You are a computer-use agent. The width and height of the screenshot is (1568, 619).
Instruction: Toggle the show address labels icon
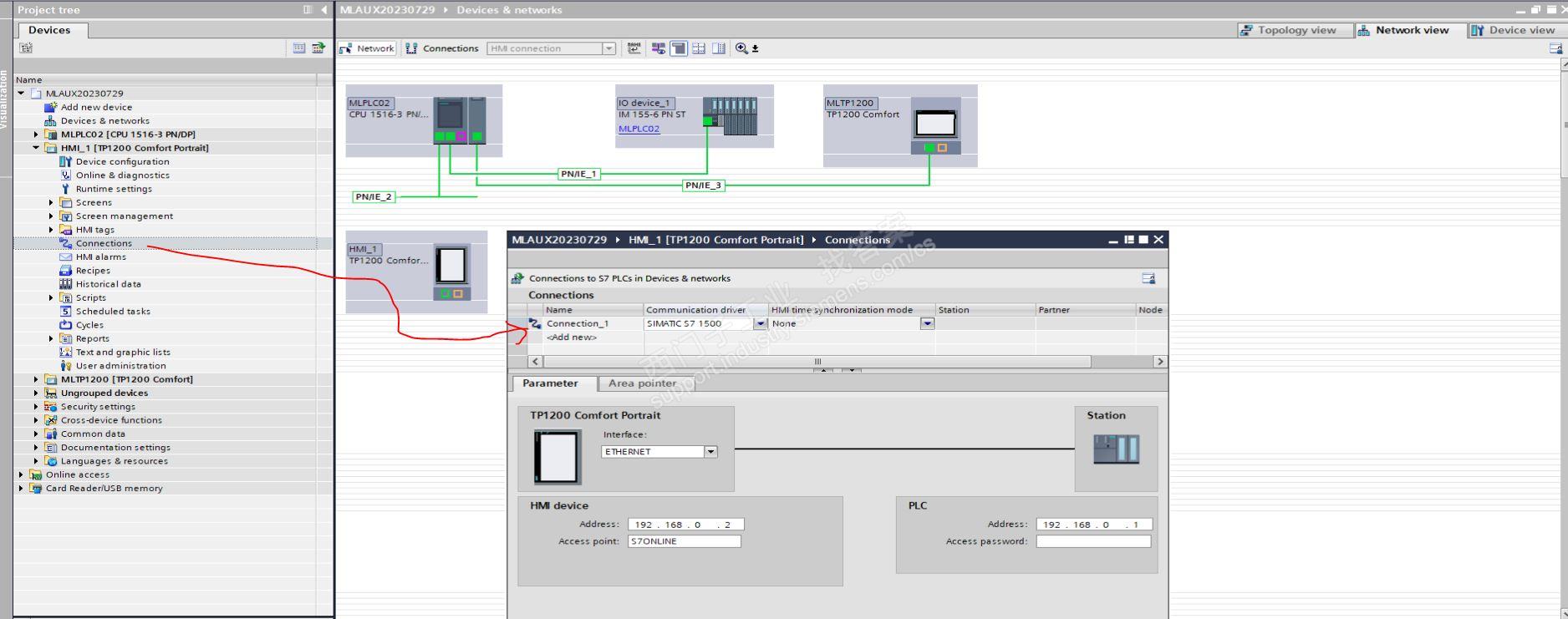click(x=659, y=48)
